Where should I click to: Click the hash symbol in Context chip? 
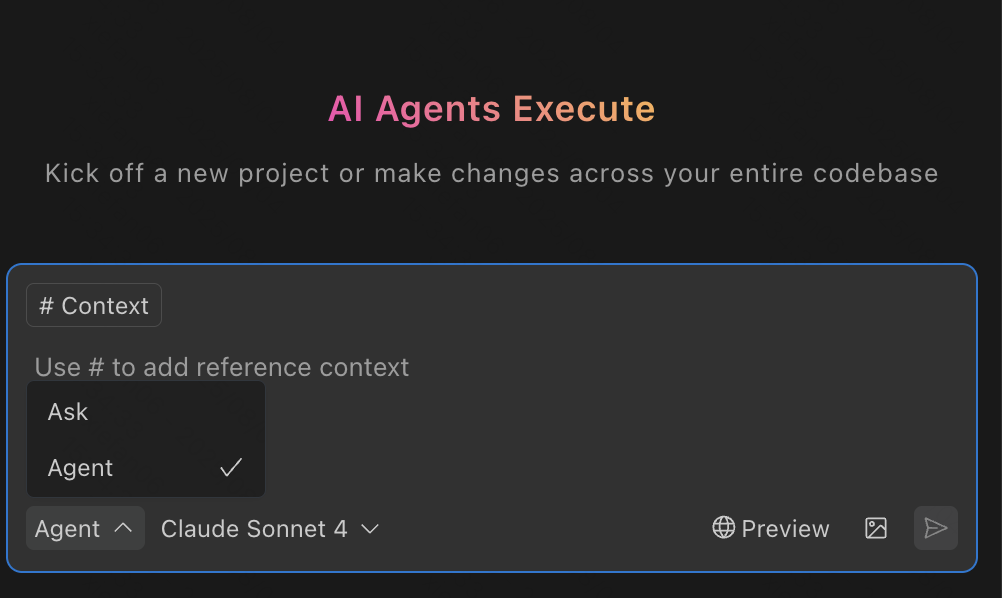46,306
